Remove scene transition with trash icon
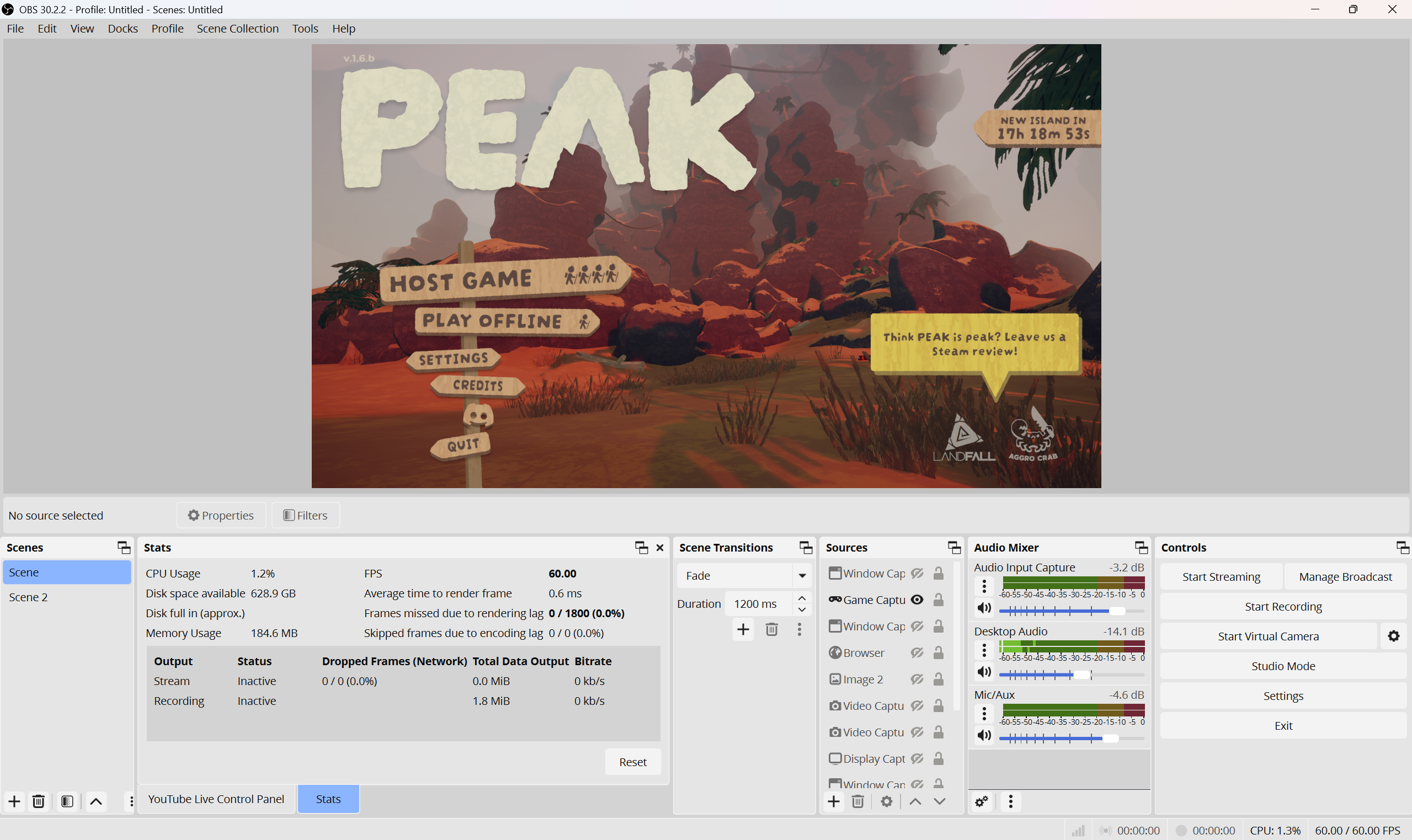Viewport: 1412px width, 840px height. [772, 629]
